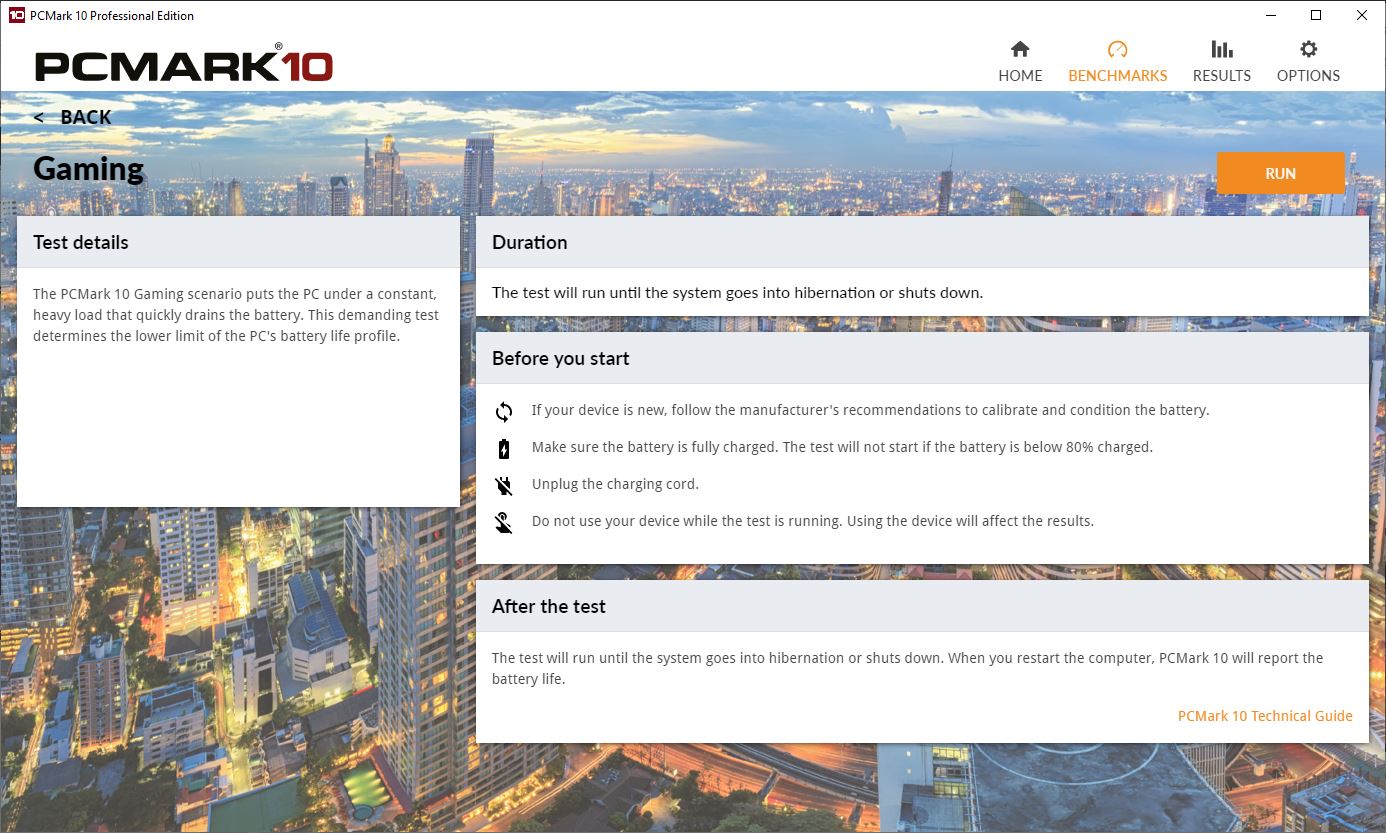Image resolution: width=1386 pixels, height=833 pixels.
Task: Go to the HOME tab label
Action: pos(1020,76)
